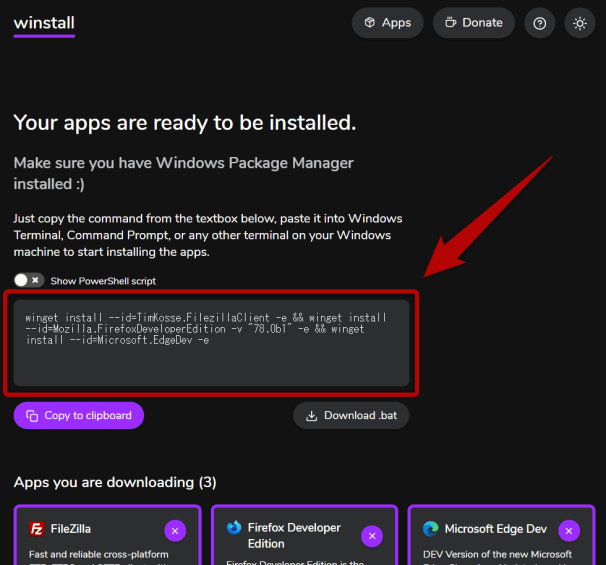Copy command with Copy to clipboard button
606x565 pixels.
[79, 415]
